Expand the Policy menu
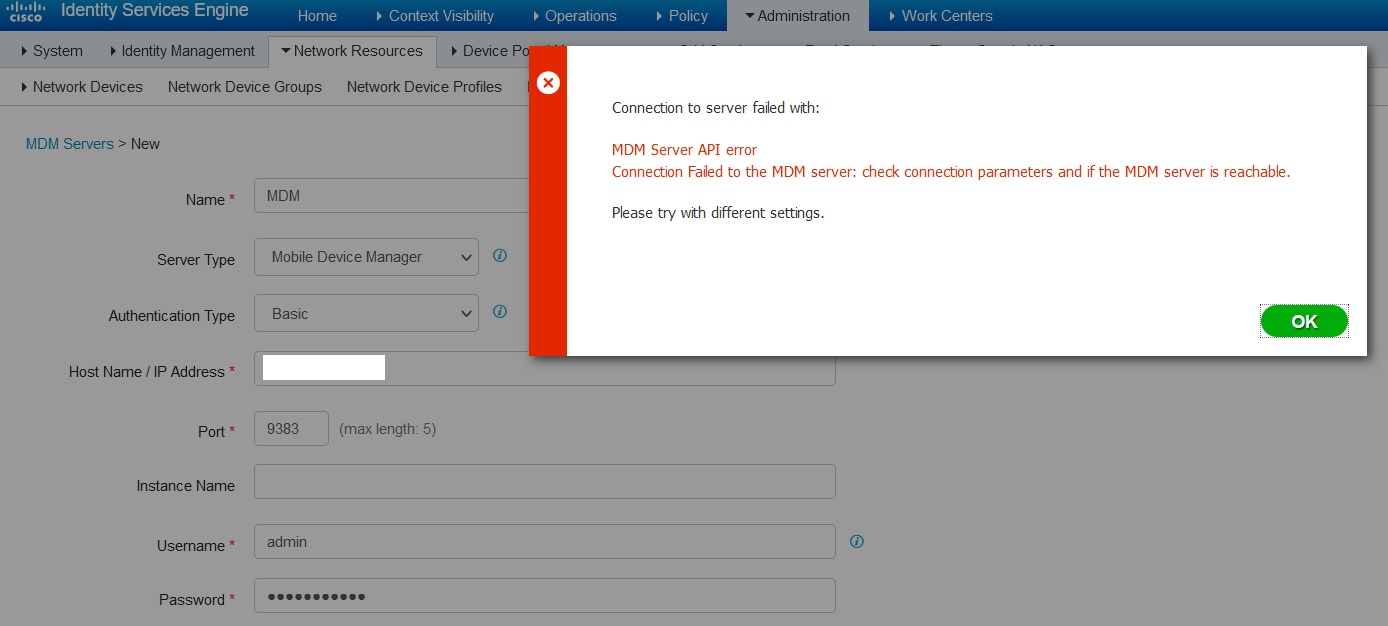Image resolution: width=1388 pixels, height=626 pixels. 682,16
